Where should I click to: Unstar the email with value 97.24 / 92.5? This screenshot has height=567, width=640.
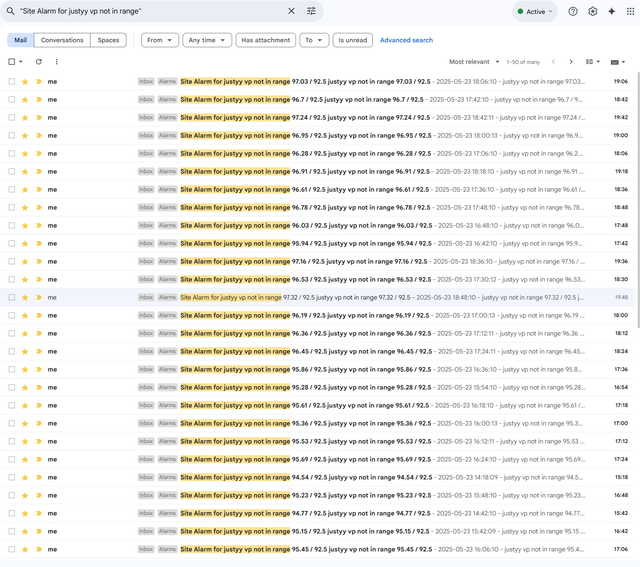tap(25, 118)
